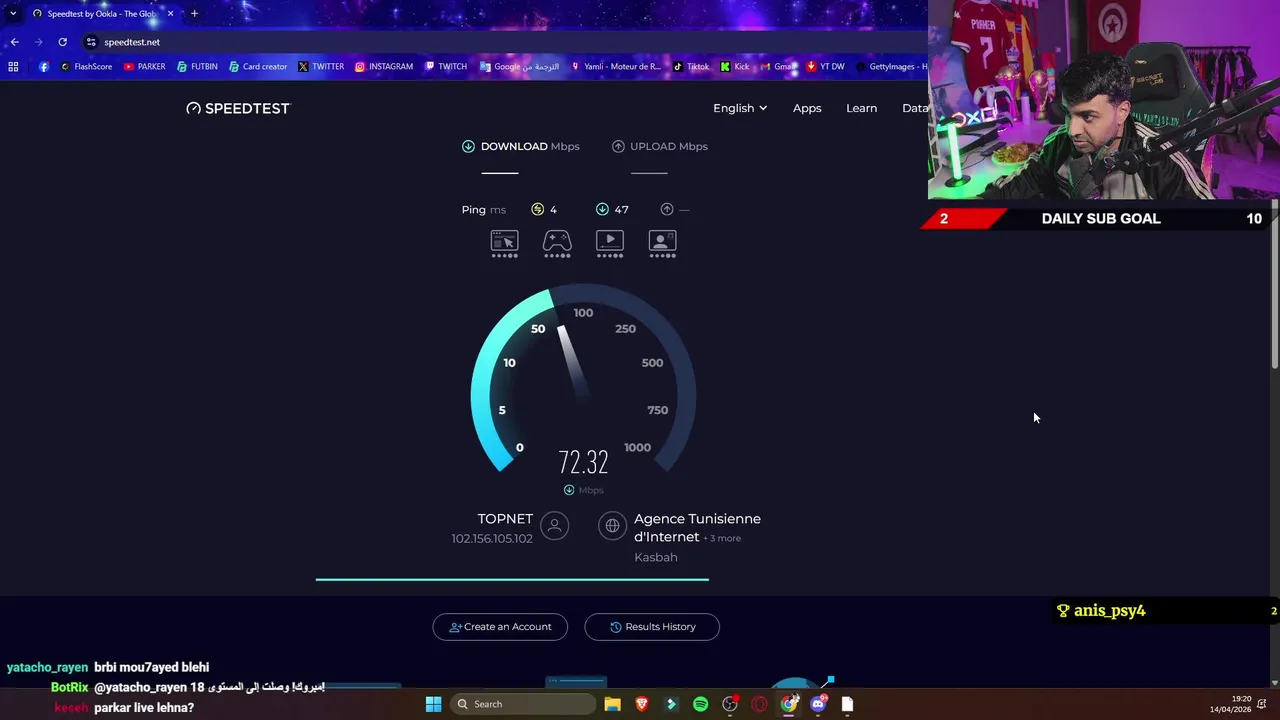Open OBS Studio from taskbar
This screenshot has width=1280, height=720.
[x=730, y=704]
